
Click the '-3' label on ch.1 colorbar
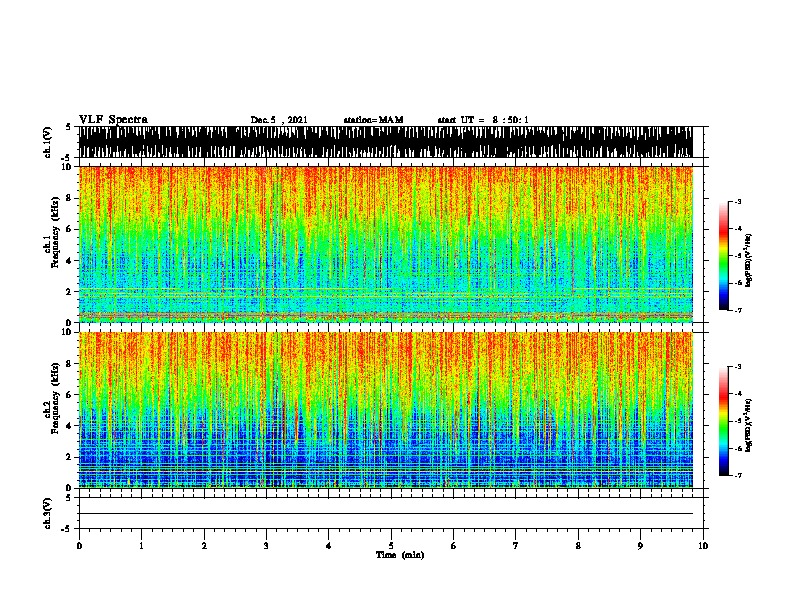point(737,201)
